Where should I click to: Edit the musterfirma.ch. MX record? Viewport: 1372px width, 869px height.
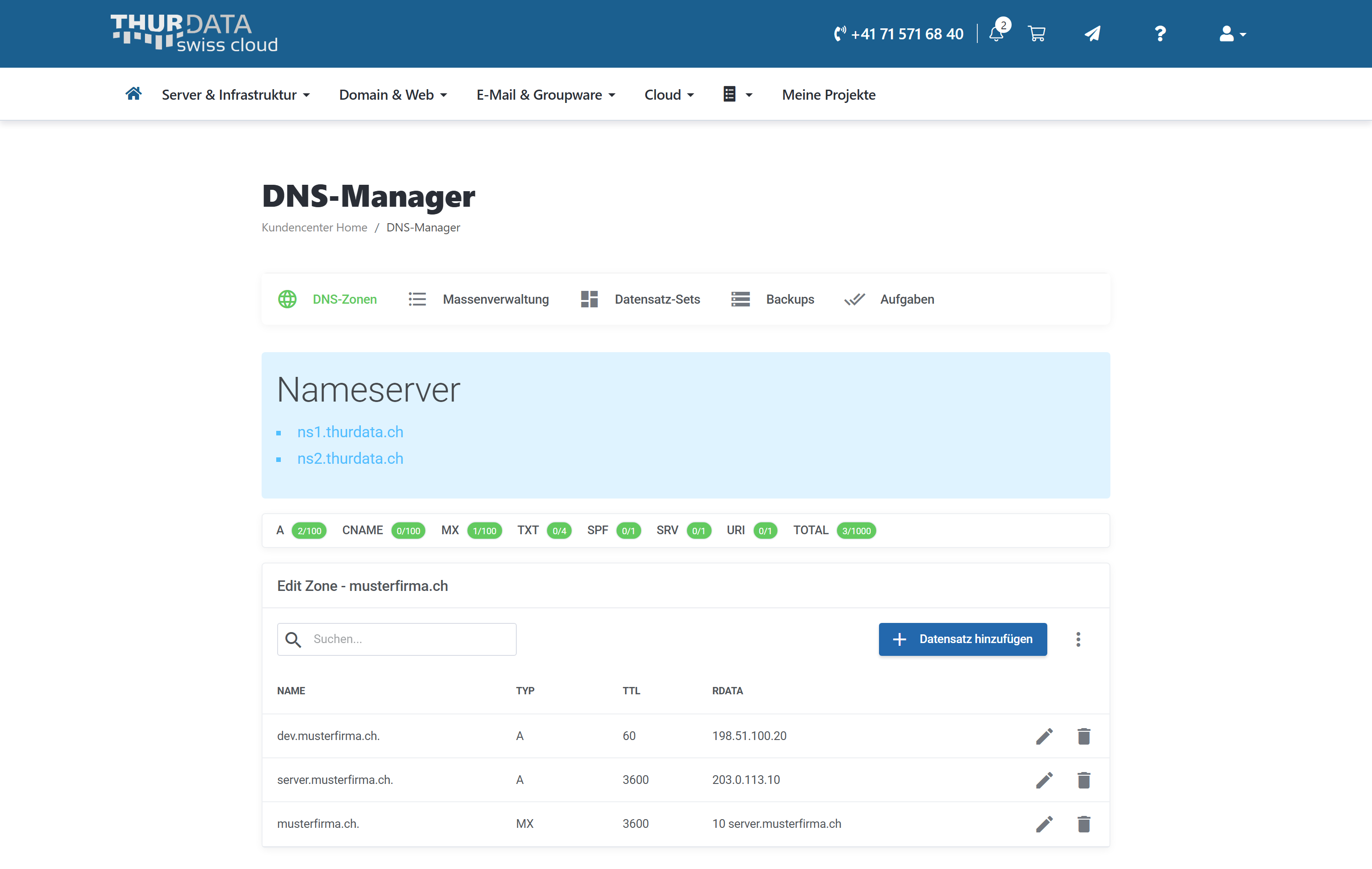tap(1044, 823)
